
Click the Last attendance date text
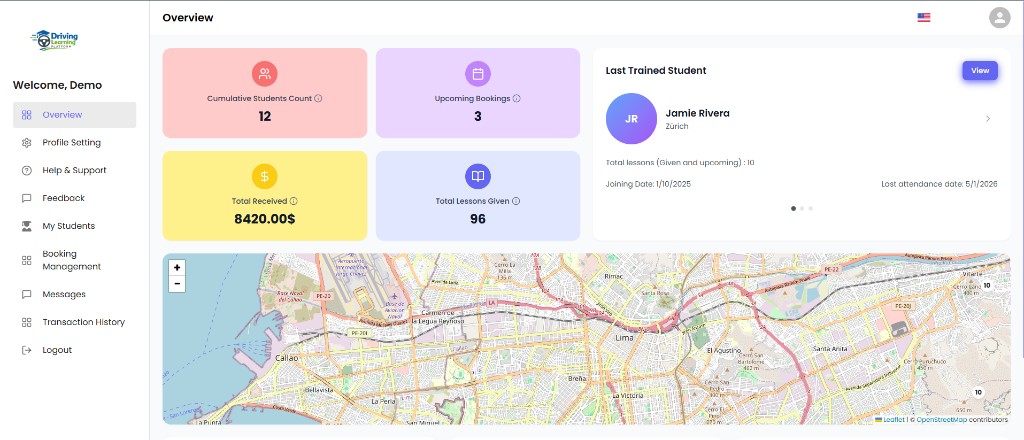point(939,184)
